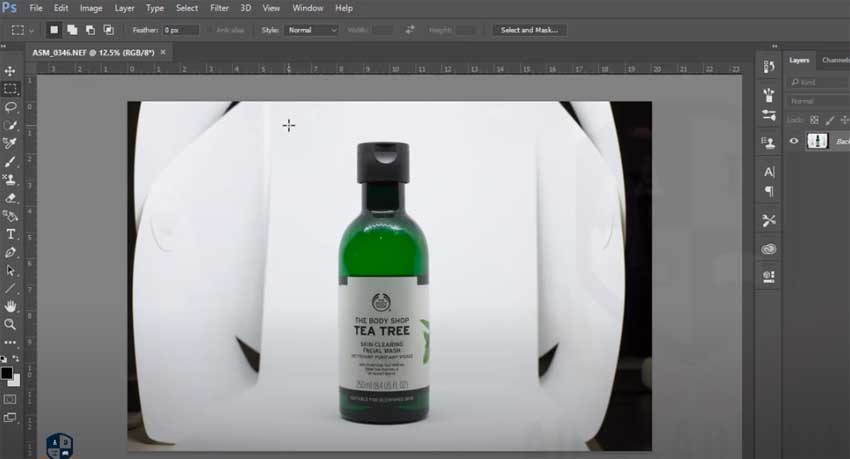Screen dimensions: 850x459
Task: Open the File menu
Action: [x=36, y=8]
